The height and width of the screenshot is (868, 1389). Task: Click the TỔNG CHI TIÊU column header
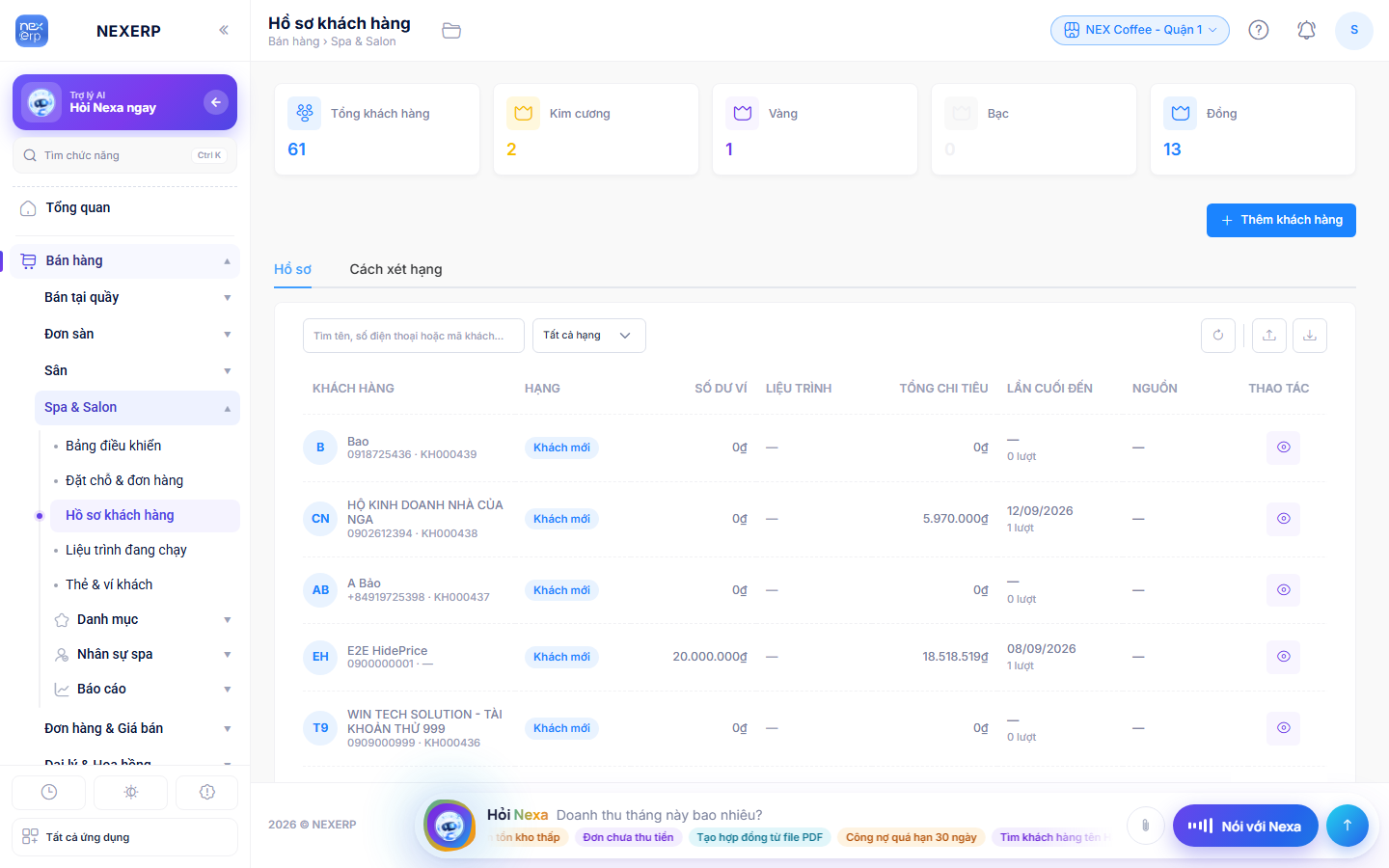[944, 388]
